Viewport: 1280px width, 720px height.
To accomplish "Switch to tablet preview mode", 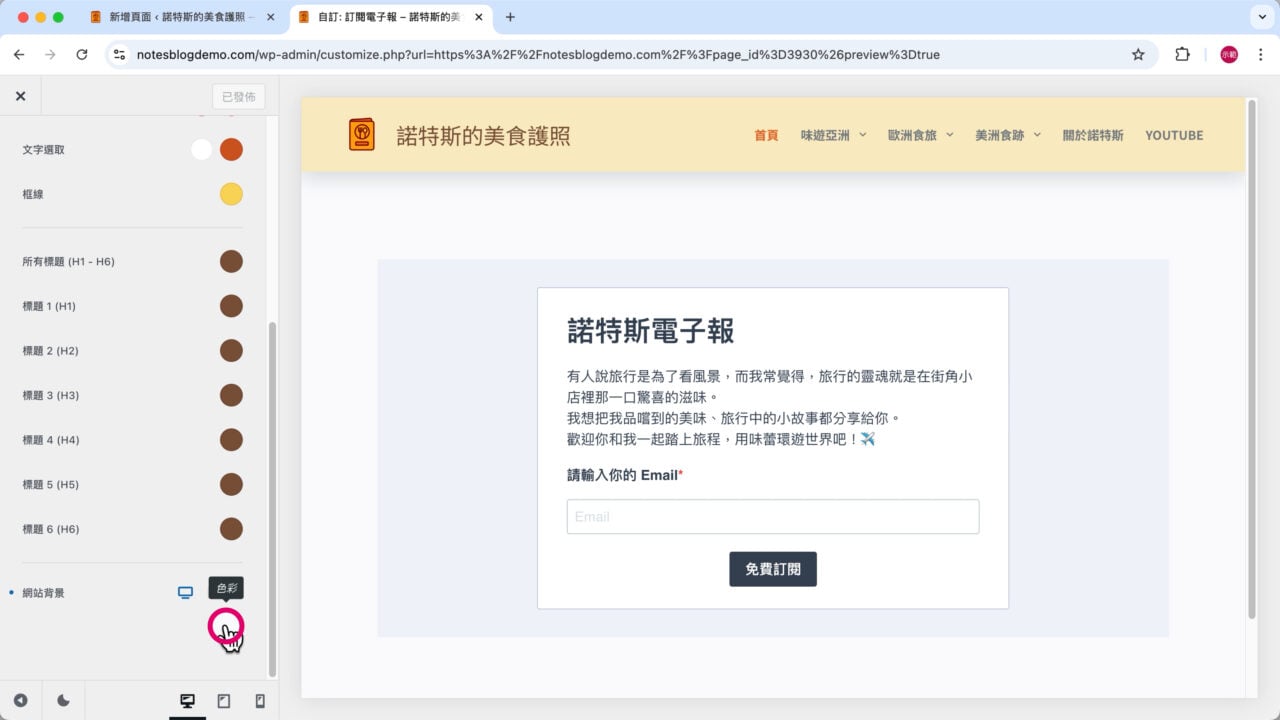I will pos(224,700).
